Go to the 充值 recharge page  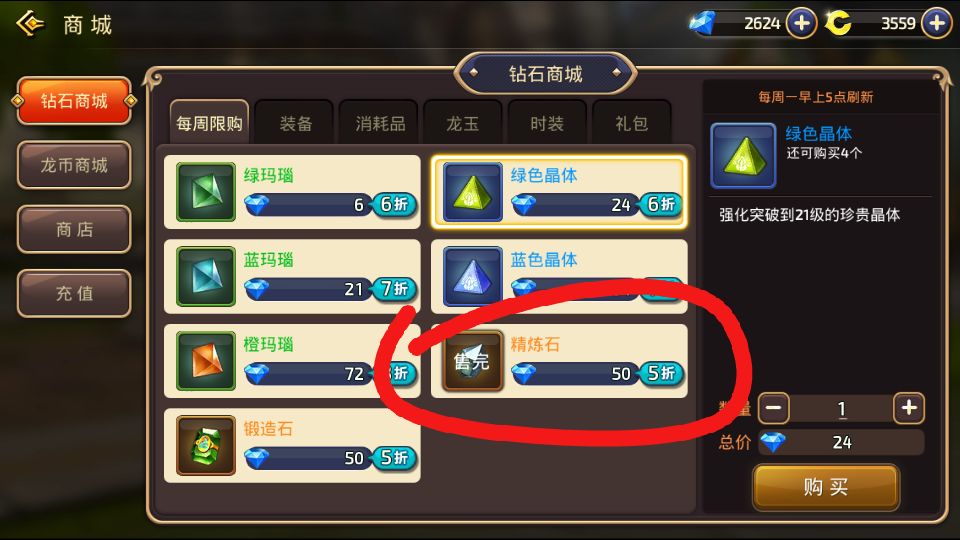[x=74, y=293]
